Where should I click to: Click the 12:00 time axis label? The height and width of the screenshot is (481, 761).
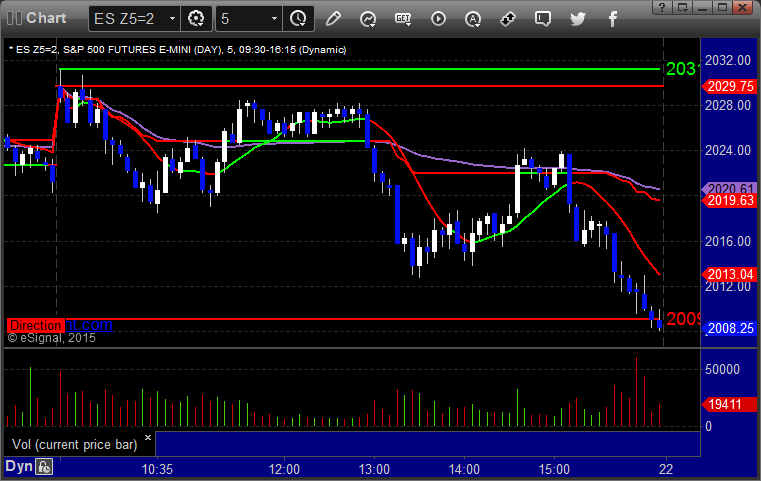coord(284,469)
